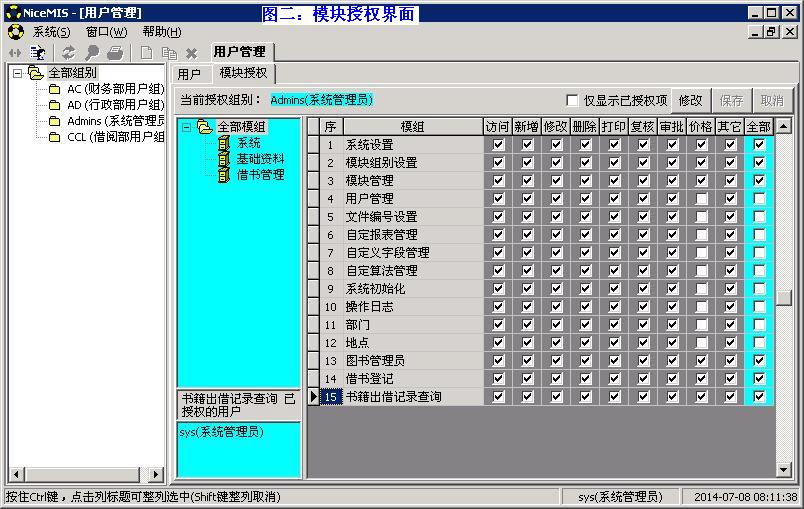Click the 价格 column header

coord(701,127)
